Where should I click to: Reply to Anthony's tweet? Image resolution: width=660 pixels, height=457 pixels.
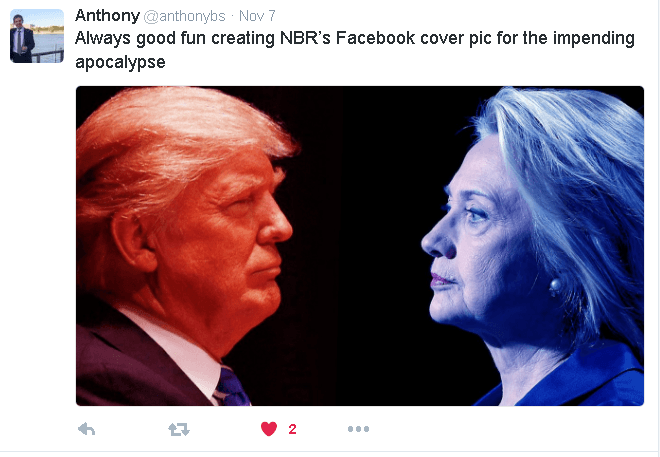coord(87,429)
